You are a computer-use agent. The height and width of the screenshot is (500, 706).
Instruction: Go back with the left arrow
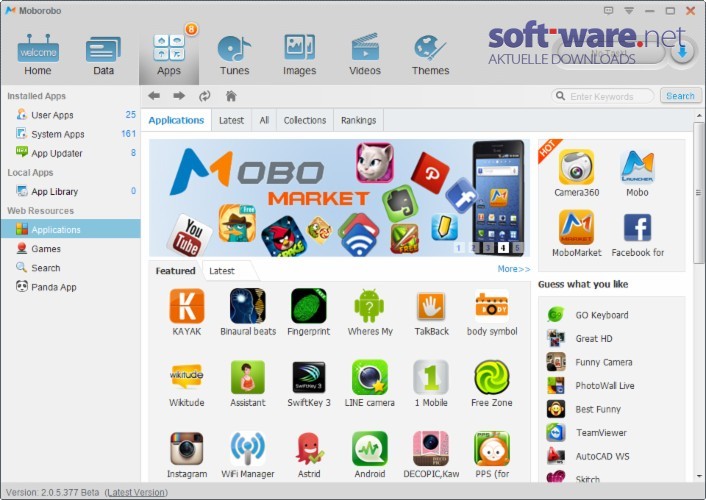tap(154, 95)
